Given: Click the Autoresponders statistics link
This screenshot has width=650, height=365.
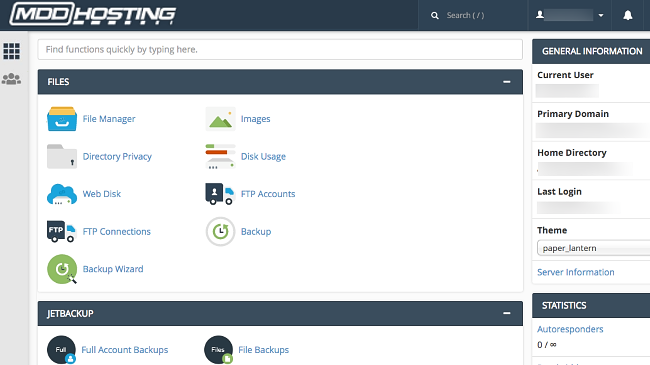Looking at the screenshot, I should 570,329.
